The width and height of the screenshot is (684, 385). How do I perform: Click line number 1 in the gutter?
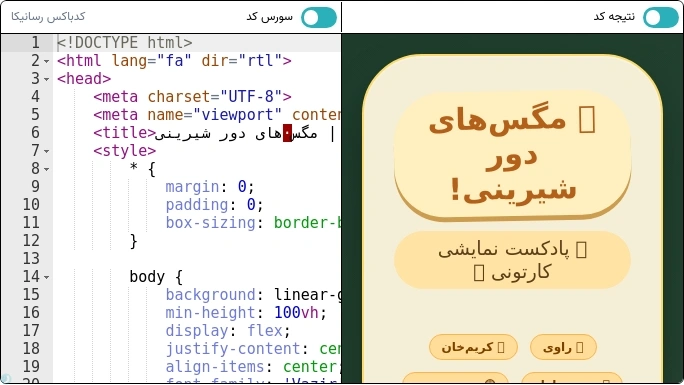(35, 43)
